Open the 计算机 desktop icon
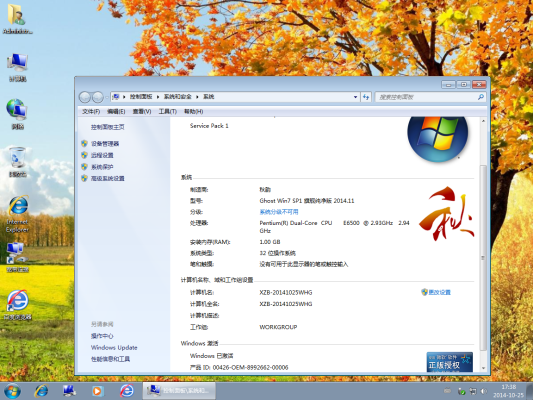The width and height of the screenshot is (533, 400). (17, 67)
